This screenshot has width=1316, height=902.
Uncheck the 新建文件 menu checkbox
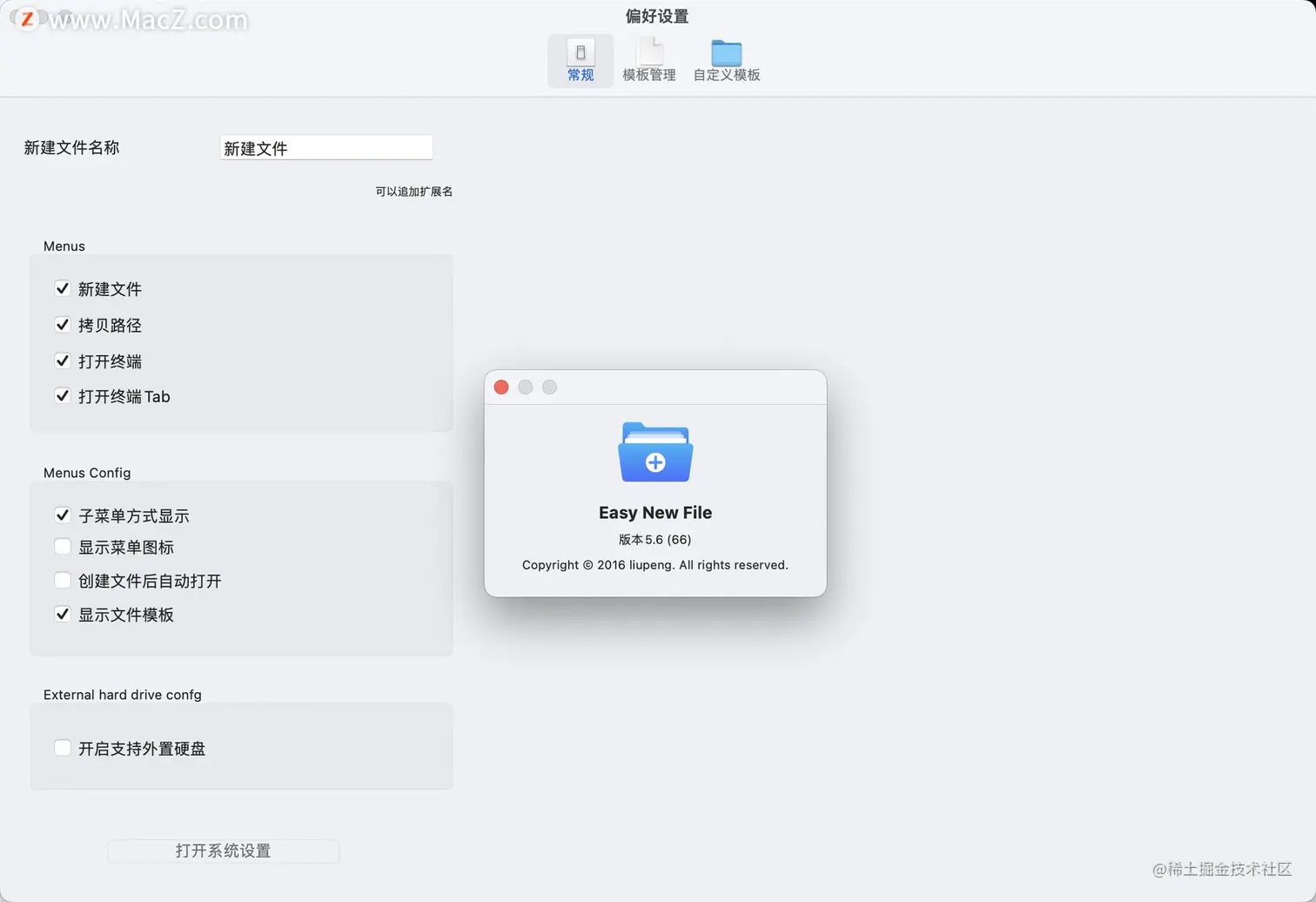tap(63, 288)
